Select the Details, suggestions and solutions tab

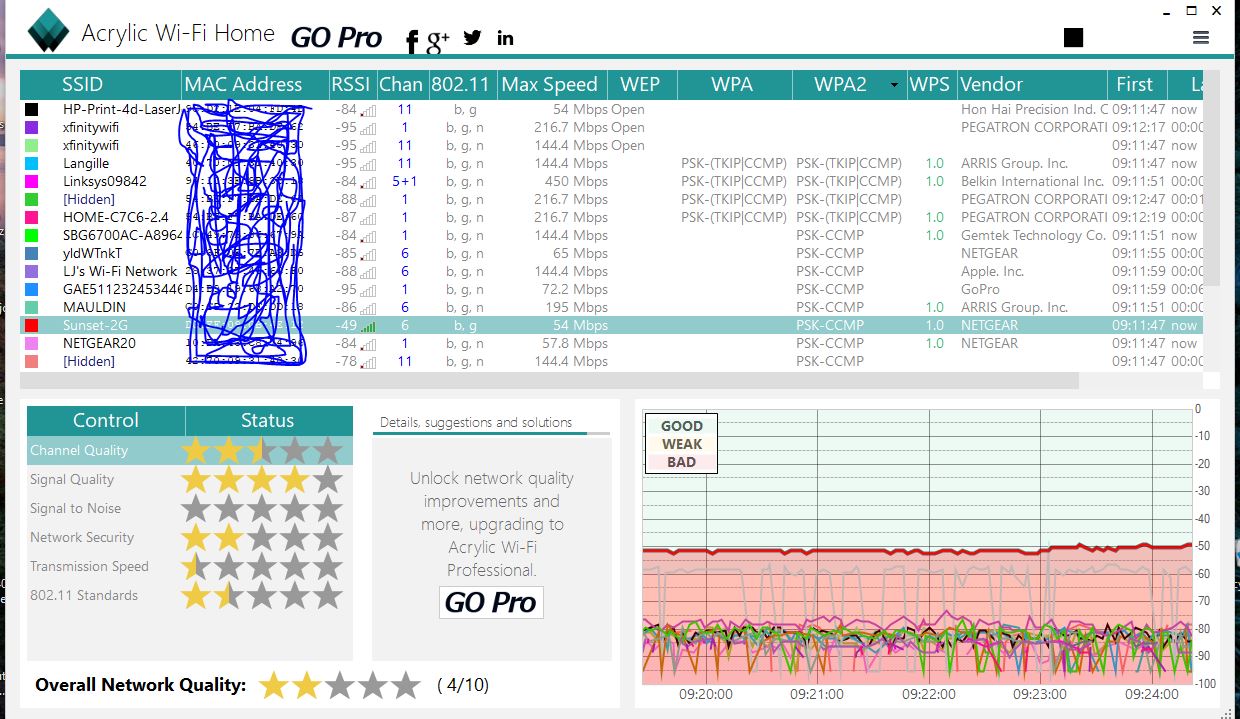point(476,422)
